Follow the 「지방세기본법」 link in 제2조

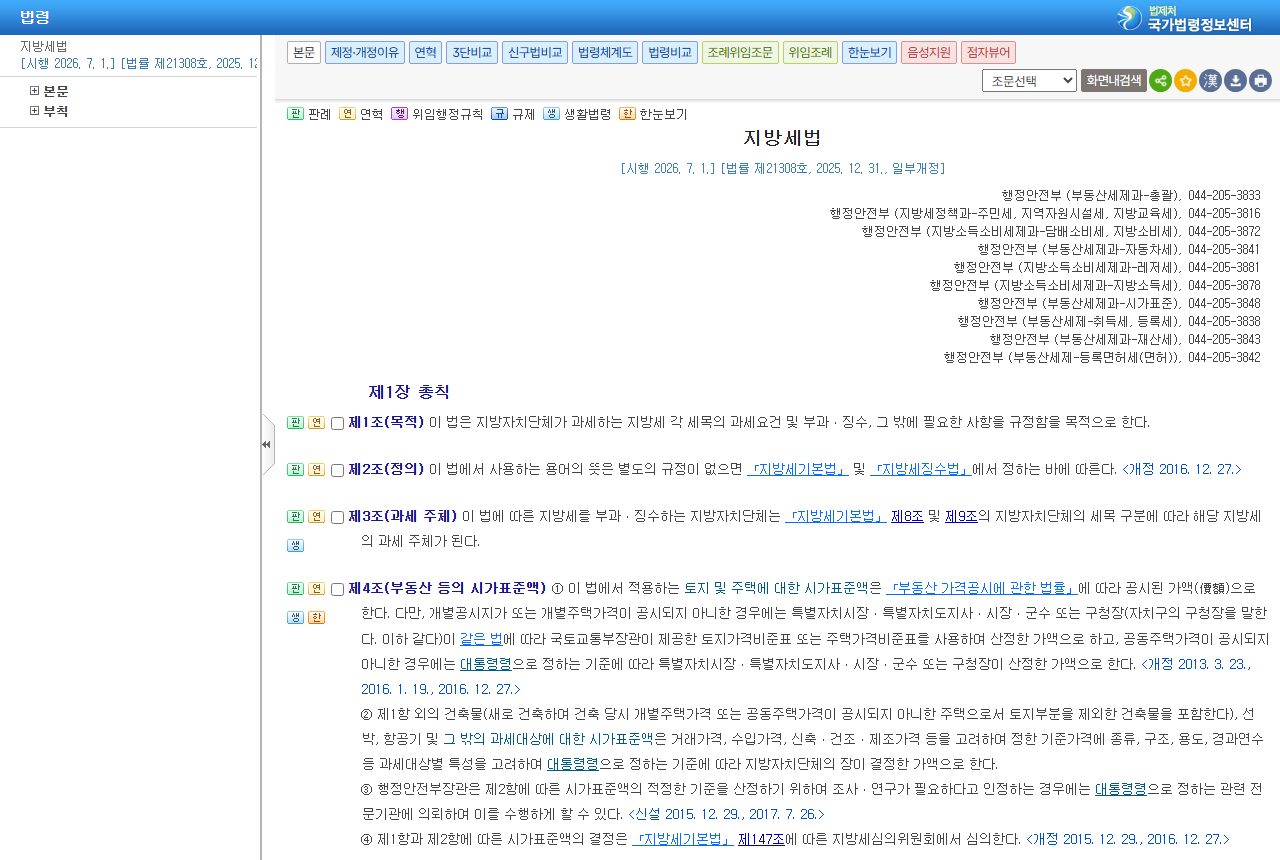(x=797, y=469)
